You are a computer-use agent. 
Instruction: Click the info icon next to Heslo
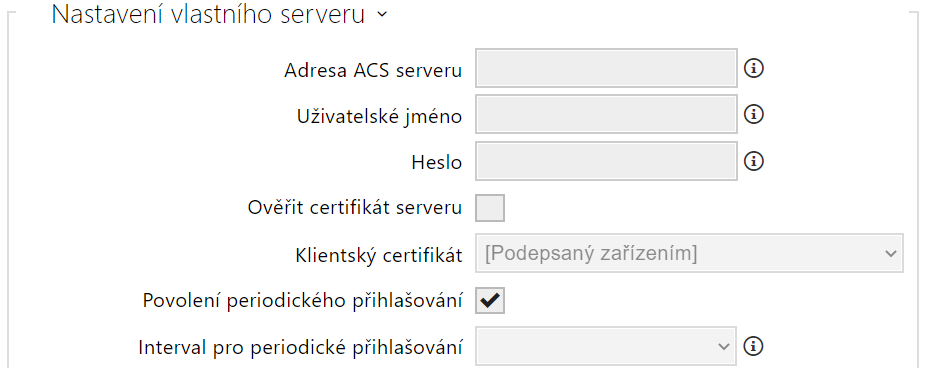[754, 161]
